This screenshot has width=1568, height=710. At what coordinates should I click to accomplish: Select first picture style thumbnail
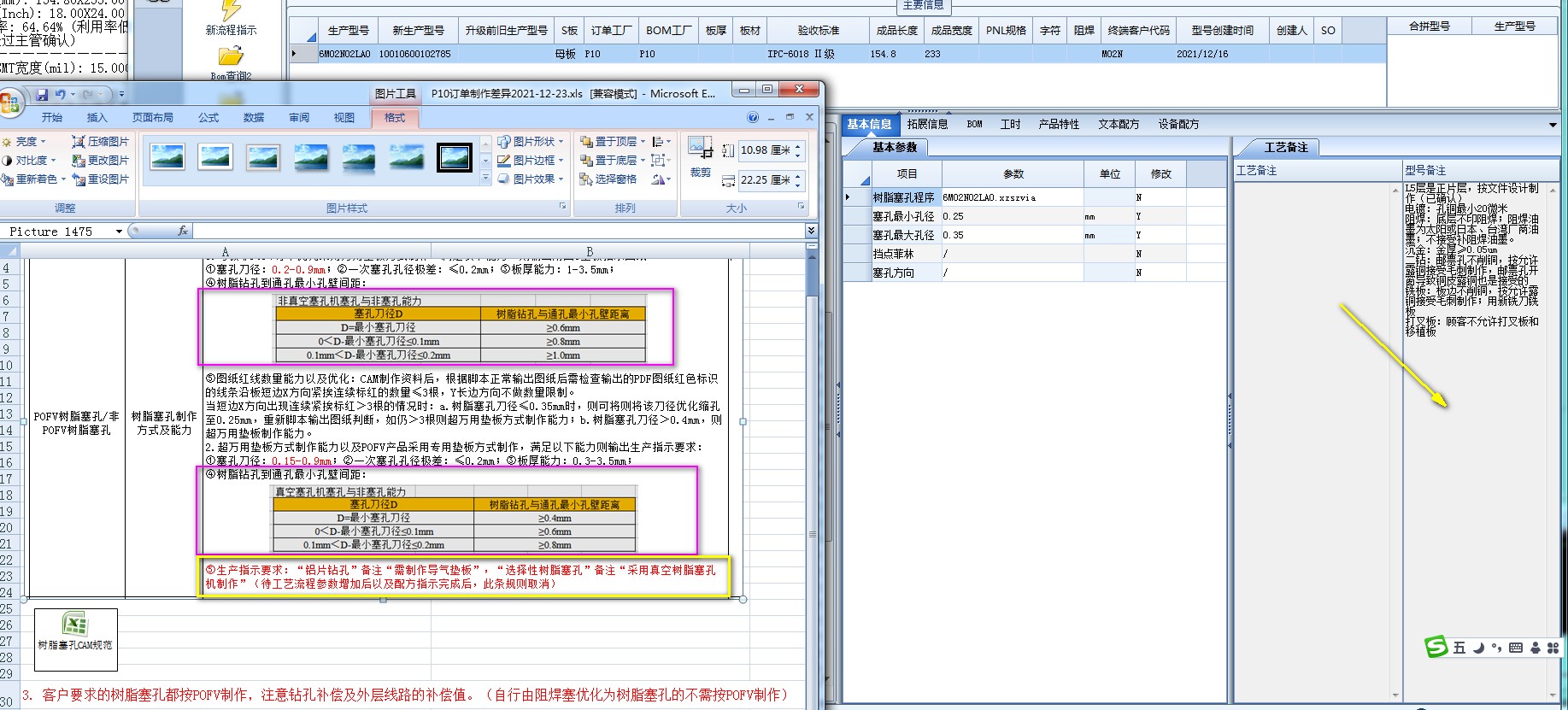[x=167, y=157]
